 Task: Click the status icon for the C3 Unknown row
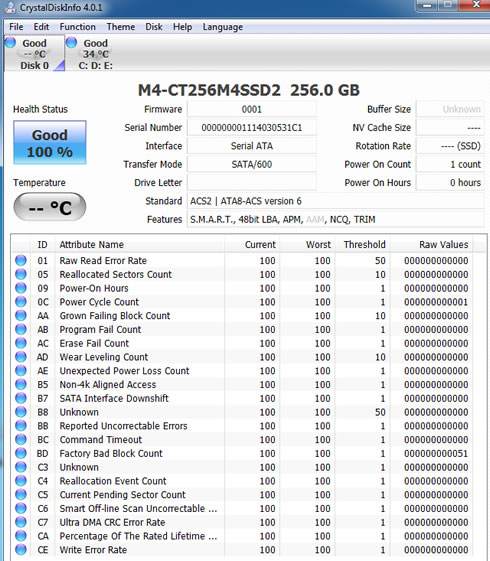click(21, 467)
